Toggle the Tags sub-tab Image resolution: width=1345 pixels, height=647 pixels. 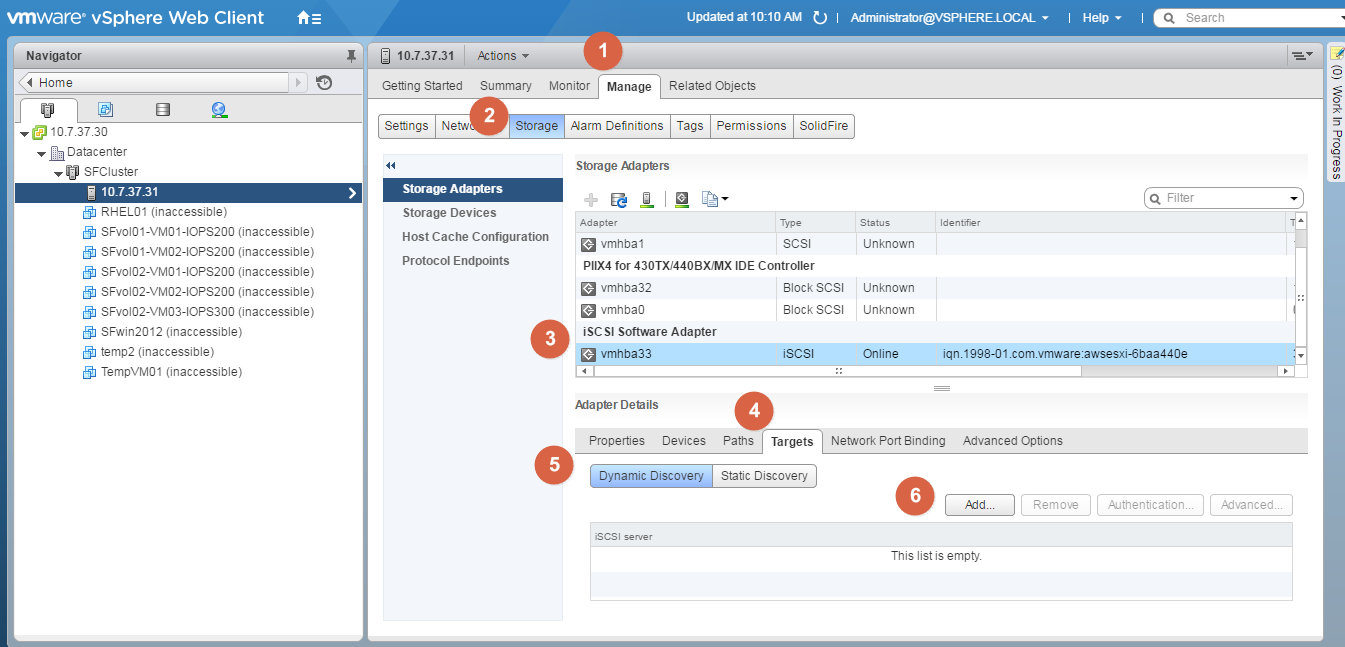(x=690, y=126)
